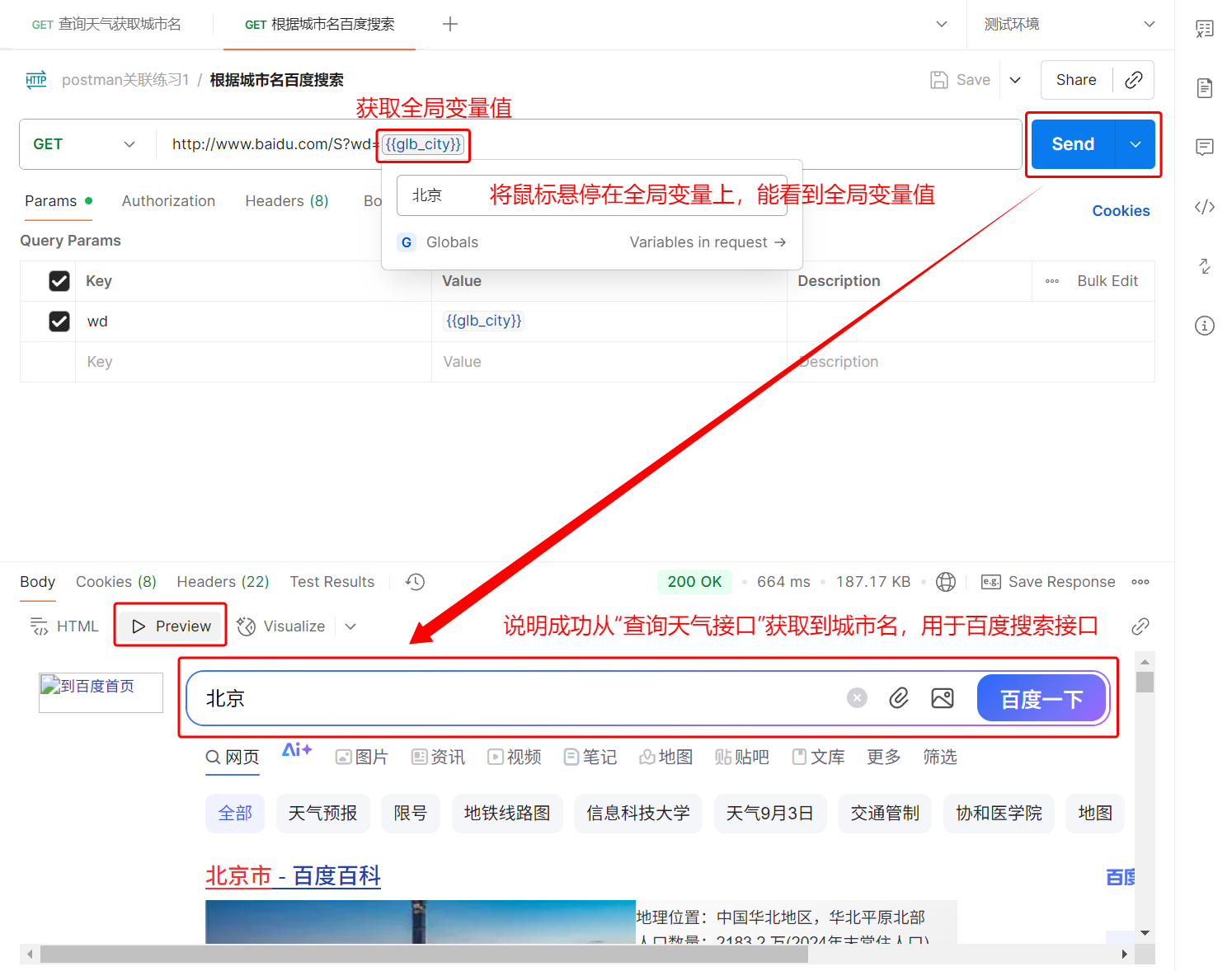
Task: Select Baidu 图片 category tab
Action: tap(362, 757)
